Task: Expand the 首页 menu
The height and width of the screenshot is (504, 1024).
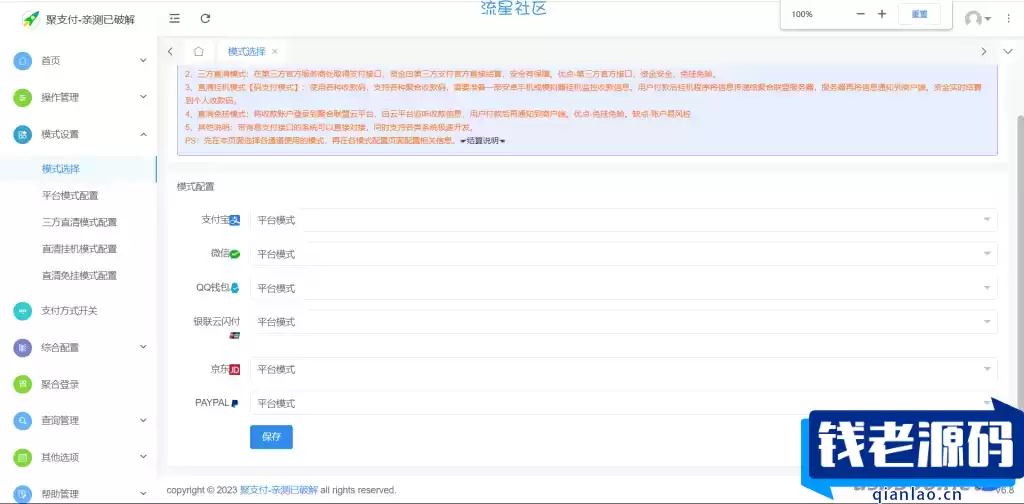Action: tap(143, 61)
